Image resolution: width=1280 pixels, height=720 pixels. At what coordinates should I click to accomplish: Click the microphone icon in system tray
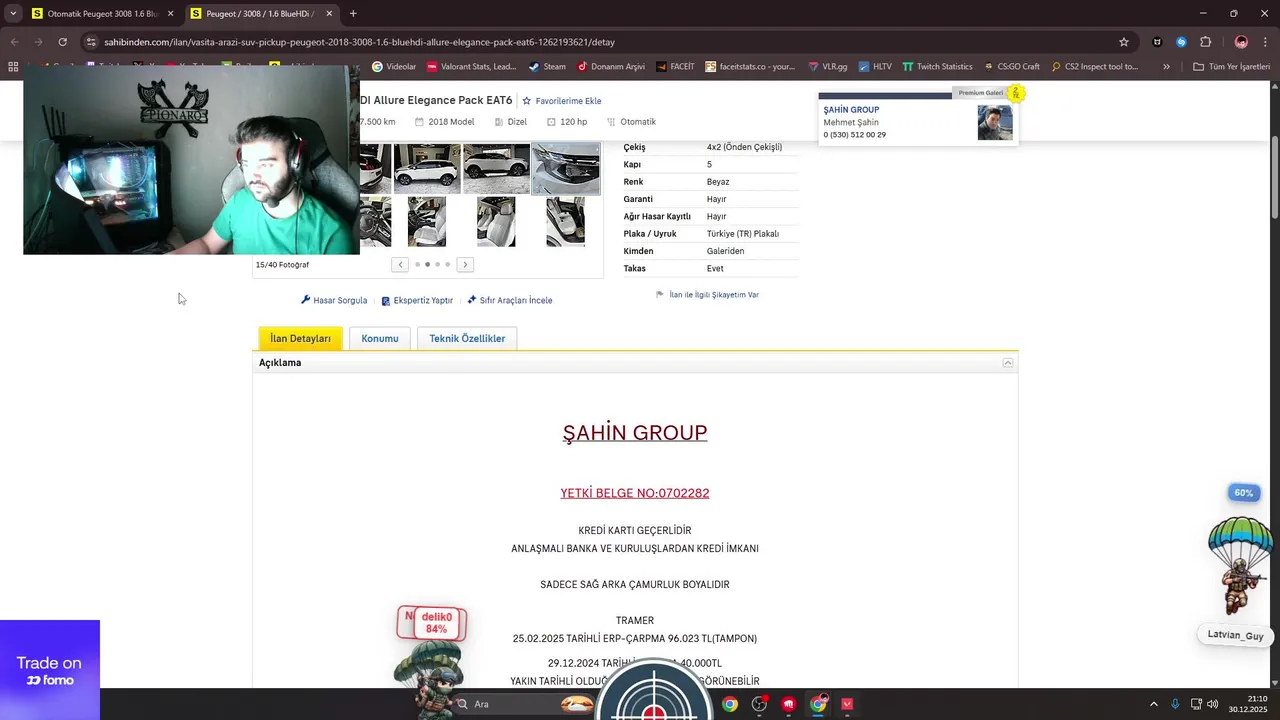click(1175, 704)
